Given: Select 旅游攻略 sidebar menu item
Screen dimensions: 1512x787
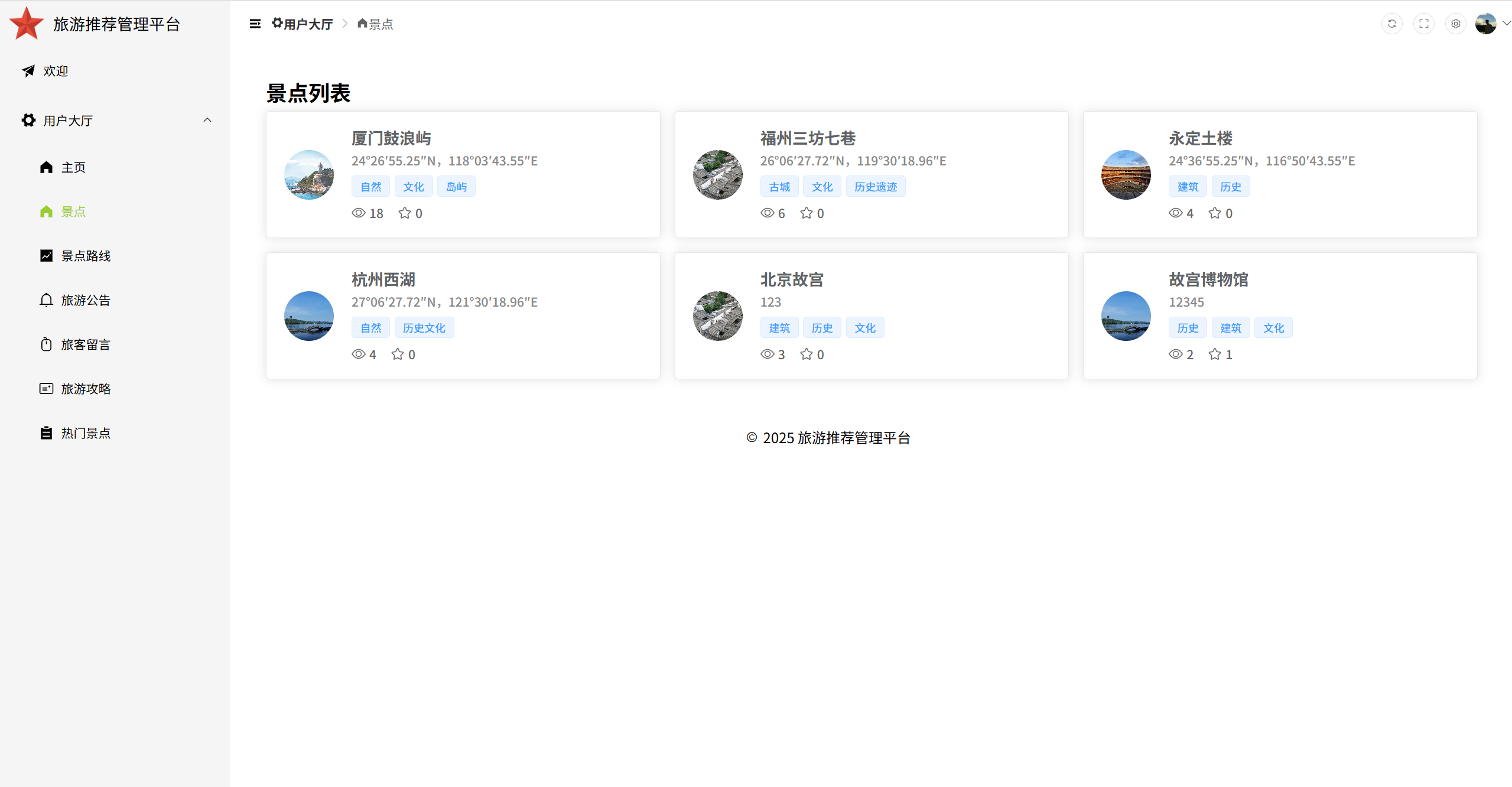Looking at the screenshot, I should pyautogui.click(x=86, y=389).
